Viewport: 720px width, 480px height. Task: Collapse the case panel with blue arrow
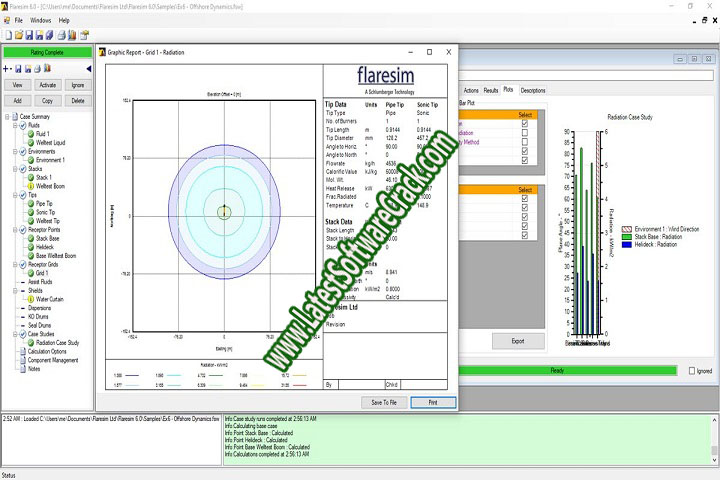click(x=88, y=69)
